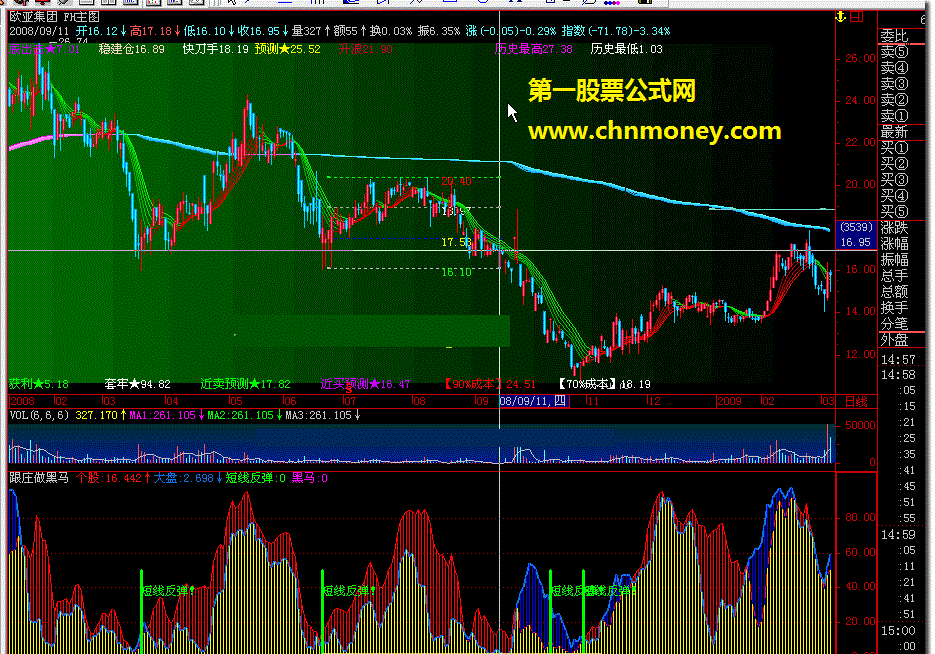This screenshot has width=935, height=654.
Task: Click the 历史最高27.38 label
Action: click(534, 49)
